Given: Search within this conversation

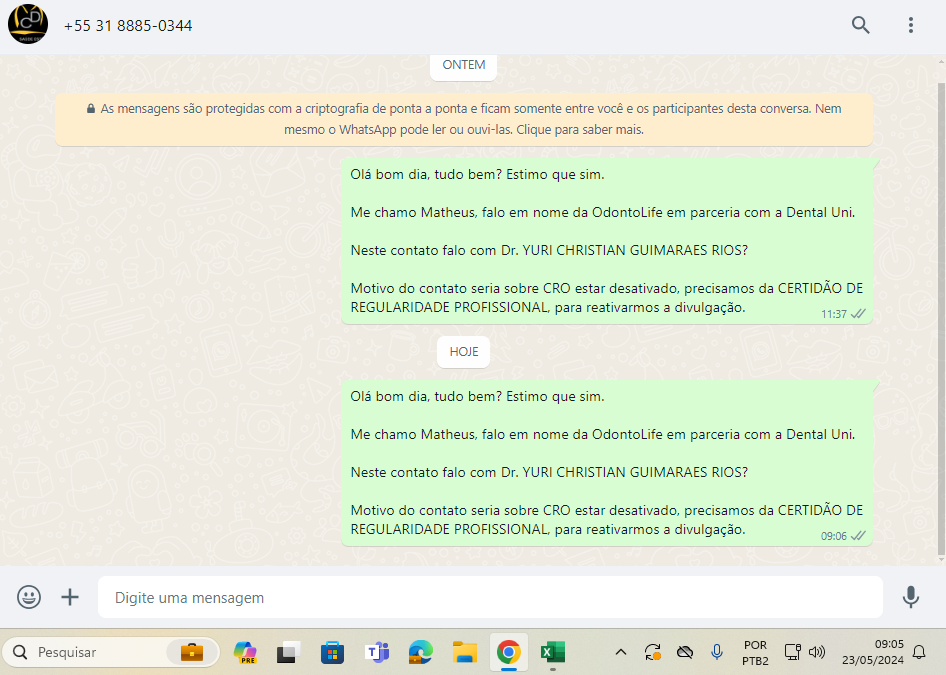Looking at the screenshot, I should [x=860, y=25].
